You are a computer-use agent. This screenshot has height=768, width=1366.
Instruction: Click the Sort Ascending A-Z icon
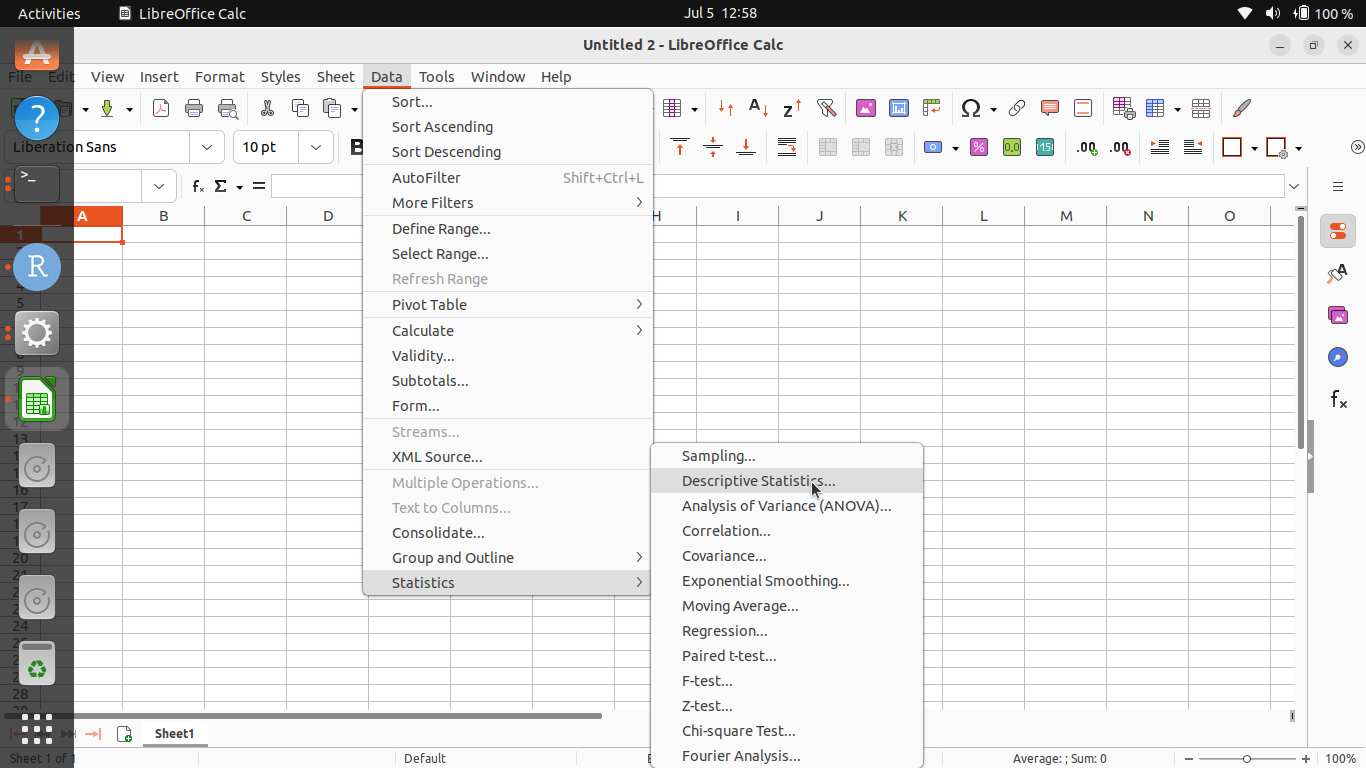759,108
